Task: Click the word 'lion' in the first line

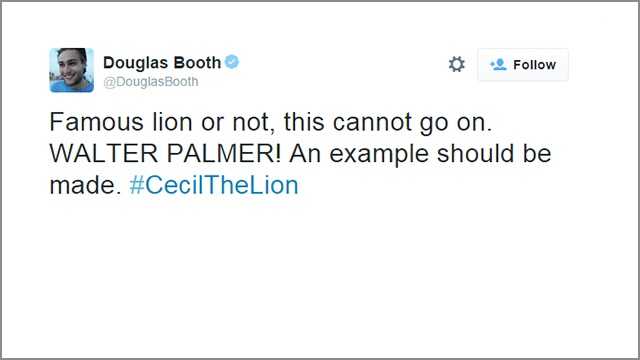Action: click(x=172, y=122)
